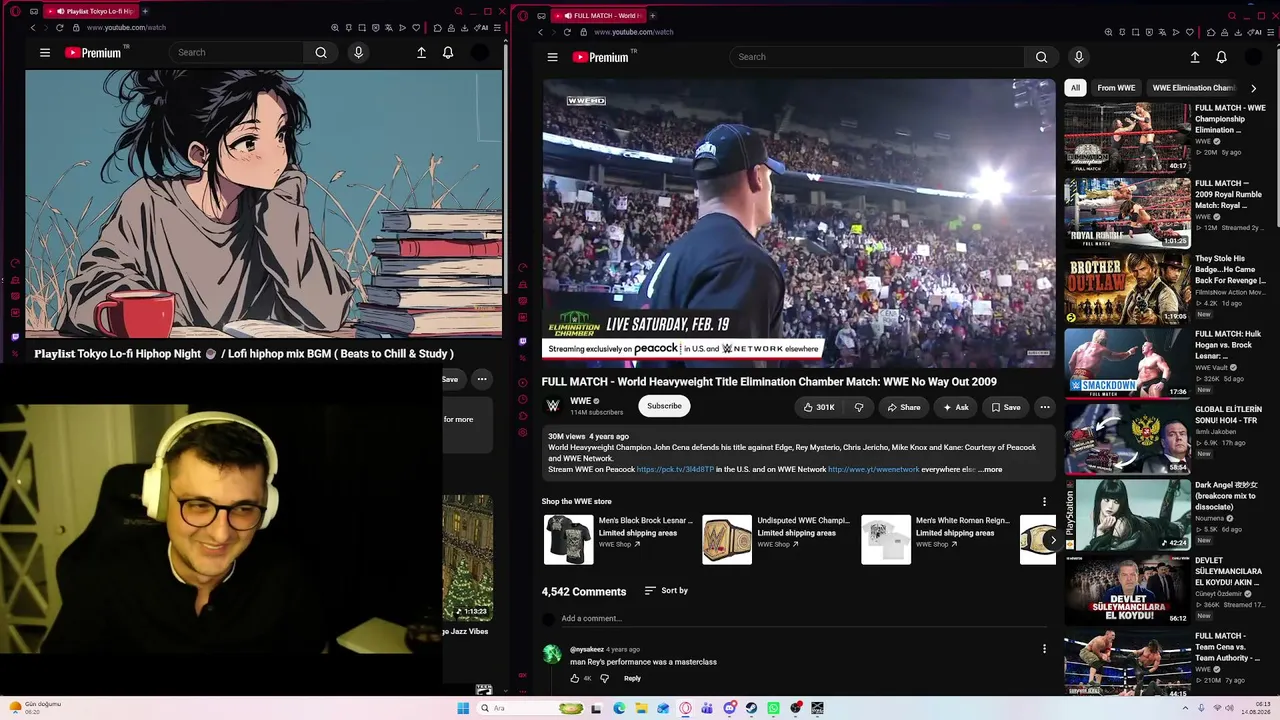The width and height of the screenshot is (1280, 720).
Task: Open WhatsApp from the taskbar
Action: point(773,708)
